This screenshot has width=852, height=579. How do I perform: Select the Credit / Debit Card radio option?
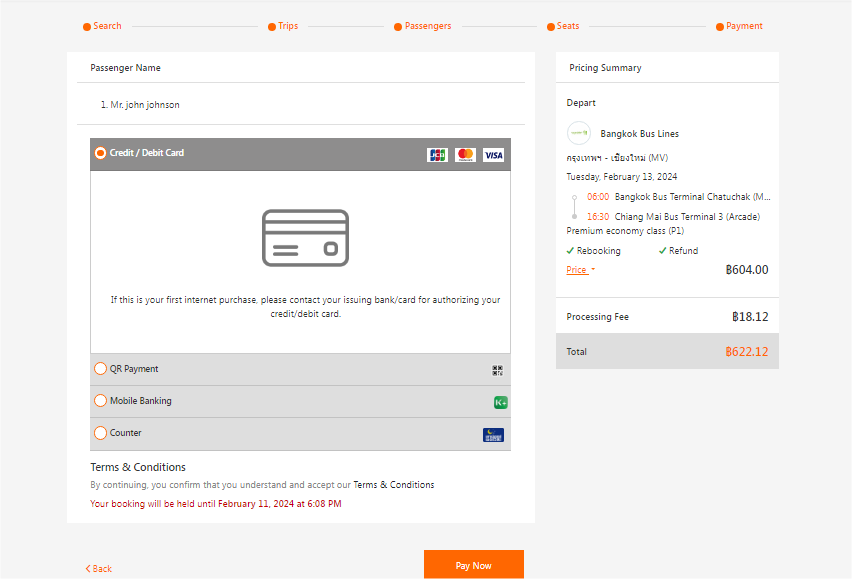[100, 153]
